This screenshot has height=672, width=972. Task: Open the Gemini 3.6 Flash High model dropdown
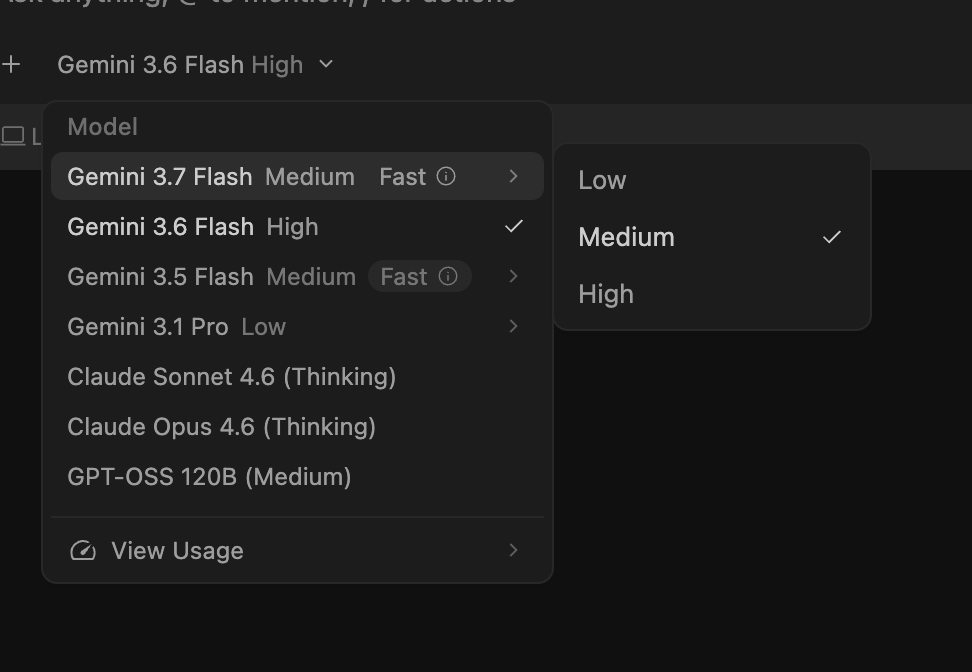pos(196,64)
